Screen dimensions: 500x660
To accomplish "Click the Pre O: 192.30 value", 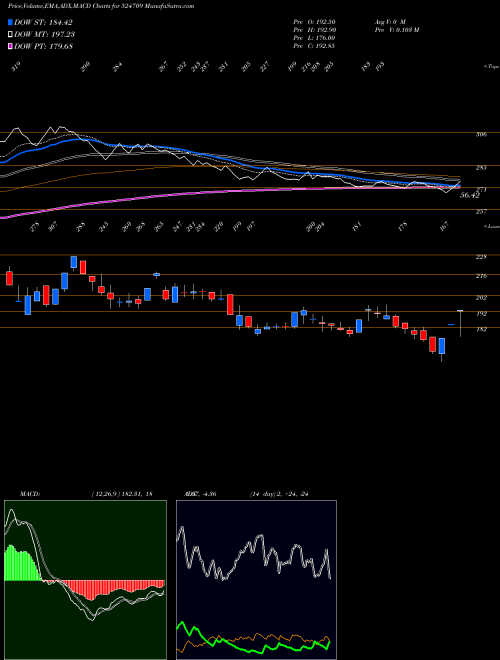I will [x=314, y=22].
